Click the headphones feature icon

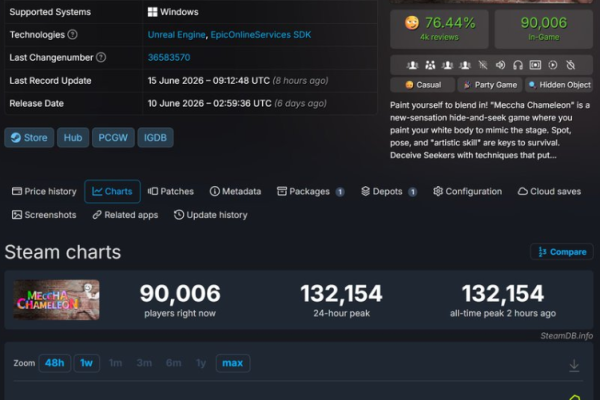[x=518, y=65]
